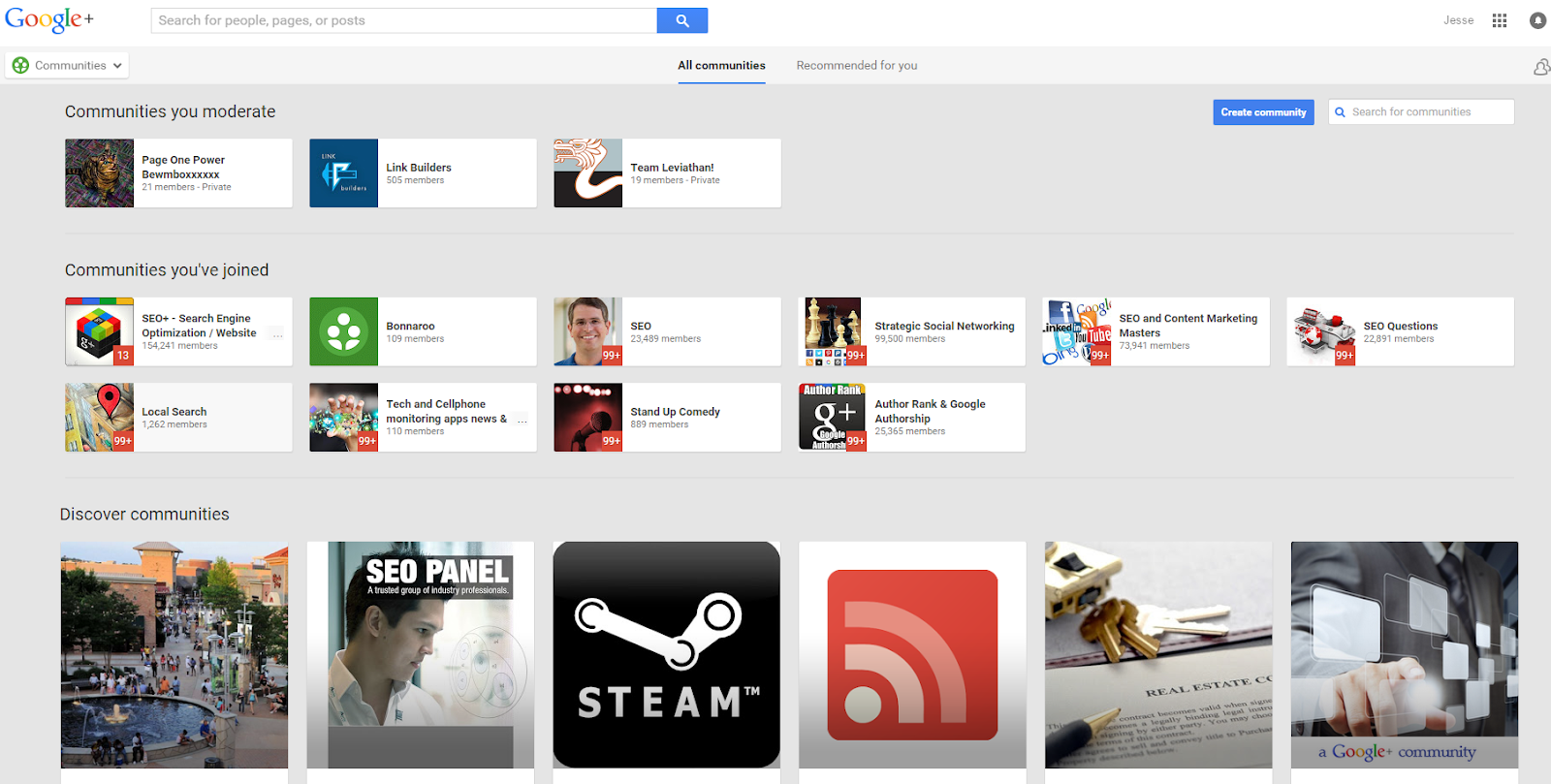Open SEO+ - Search Engine Optimization title

[x=199, y=325]
